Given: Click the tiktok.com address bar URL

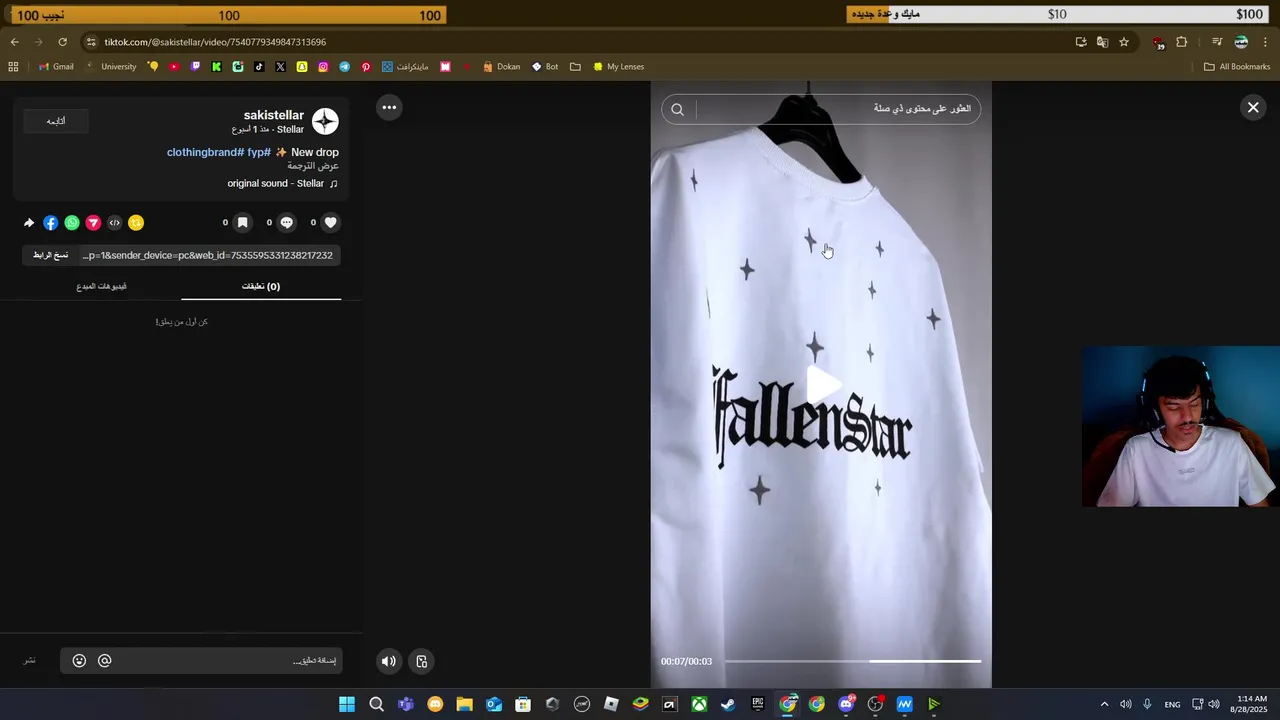Looking at the screenshot, I should point(215,42).
